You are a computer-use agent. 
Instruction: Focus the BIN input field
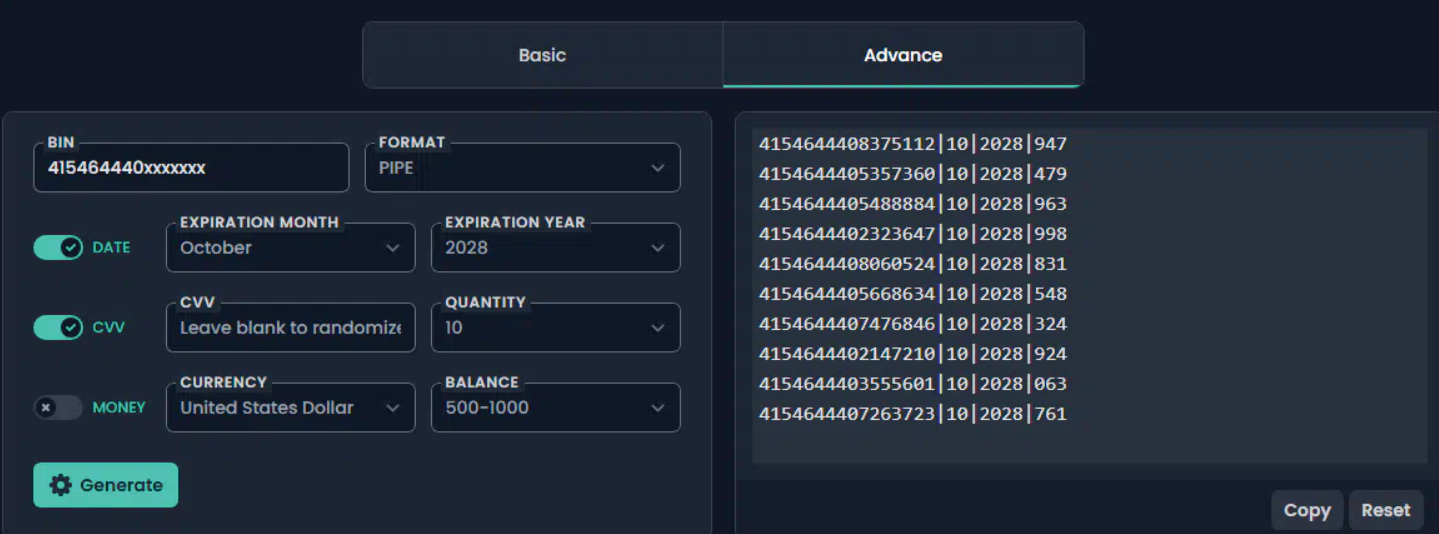tap(191, 167)
